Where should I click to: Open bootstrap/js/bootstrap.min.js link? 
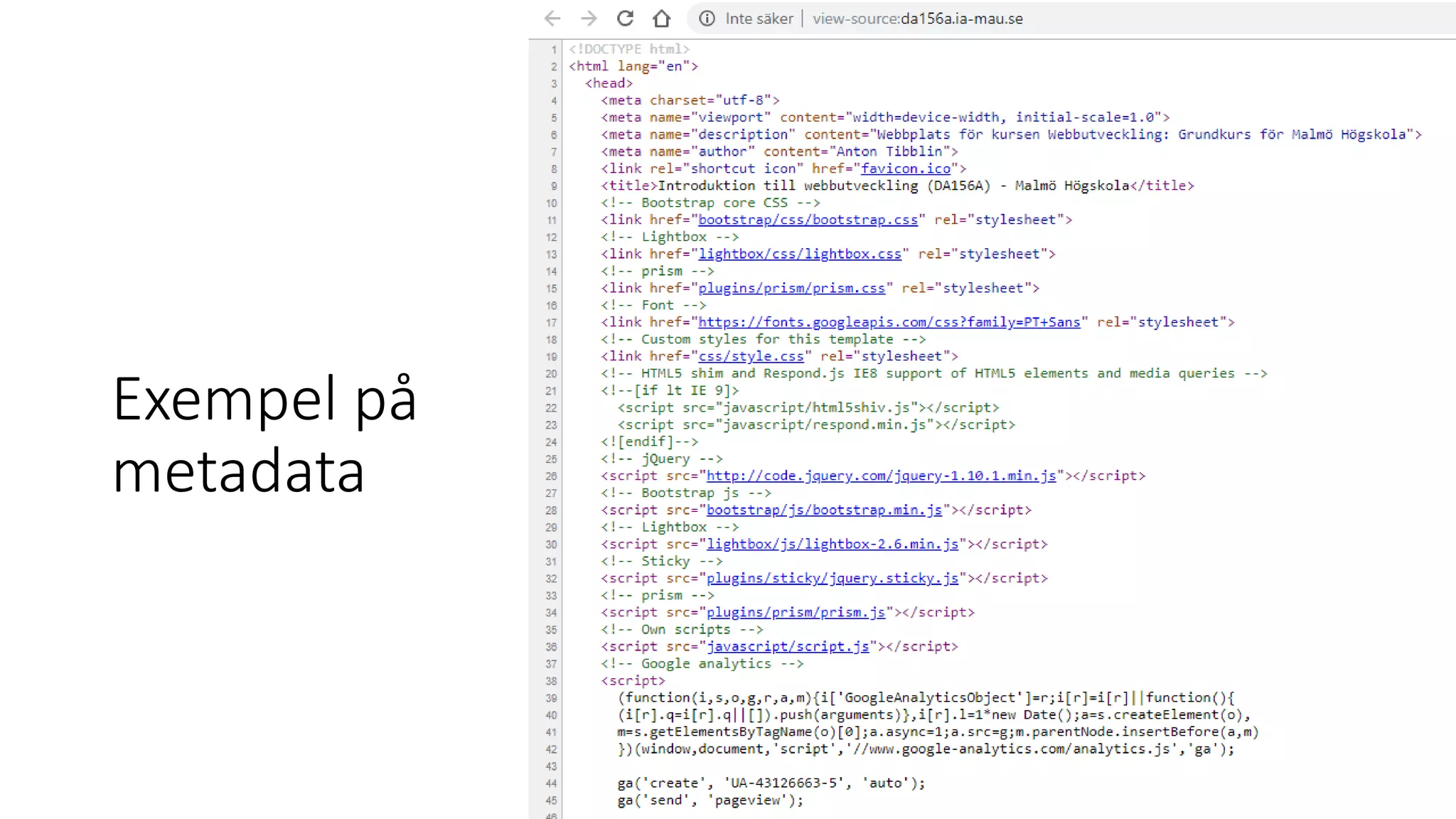(824, 510)
